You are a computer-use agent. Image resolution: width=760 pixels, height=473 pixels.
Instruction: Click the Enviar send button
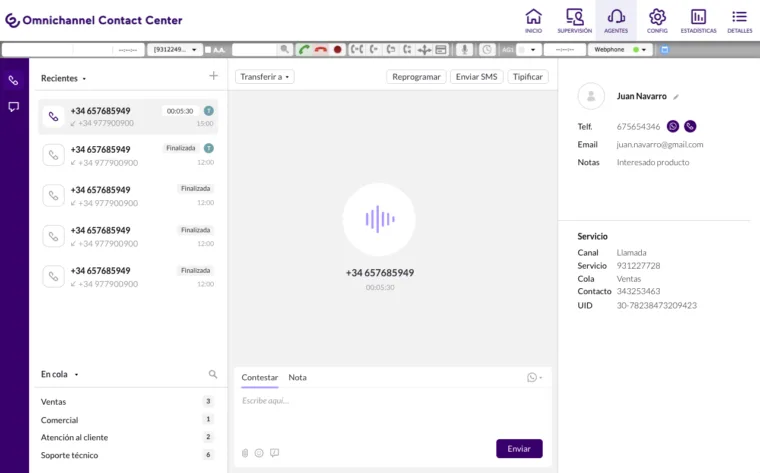(519, 449)
